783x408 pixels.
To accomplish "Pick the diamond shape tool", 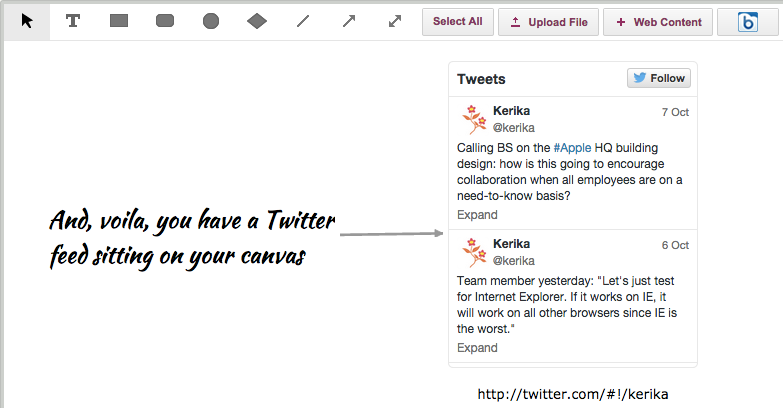I will 257,21.
